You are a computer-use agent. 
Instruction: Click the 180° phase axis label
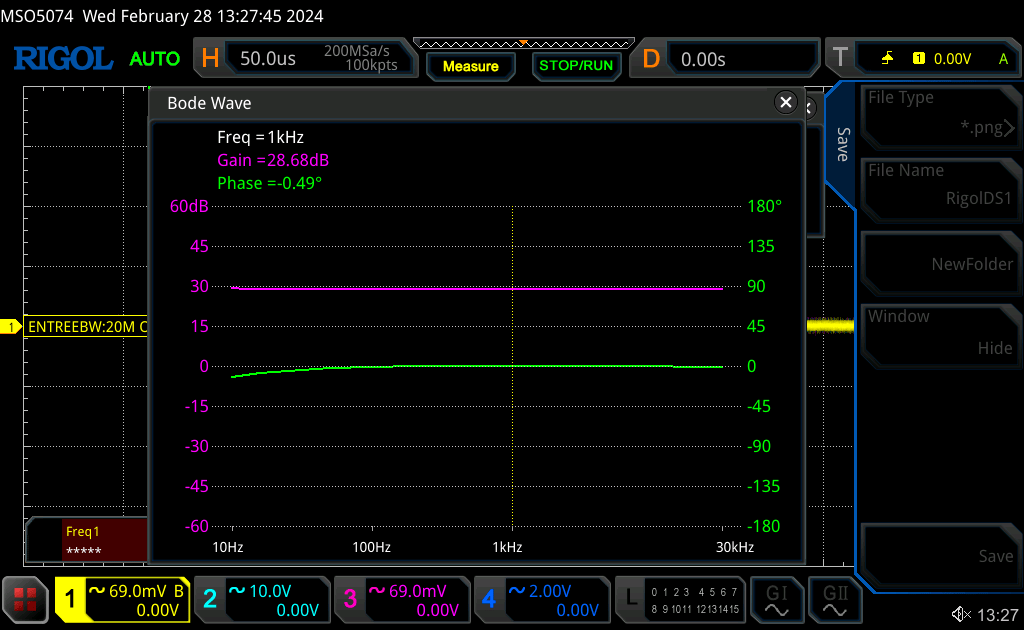(764, 206)
